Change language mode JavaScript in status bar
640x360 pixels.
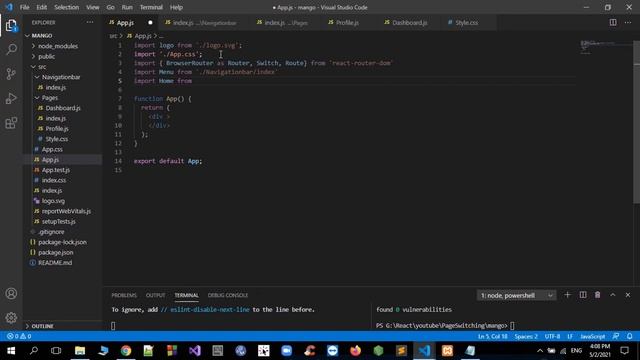(x=593, y=336)
